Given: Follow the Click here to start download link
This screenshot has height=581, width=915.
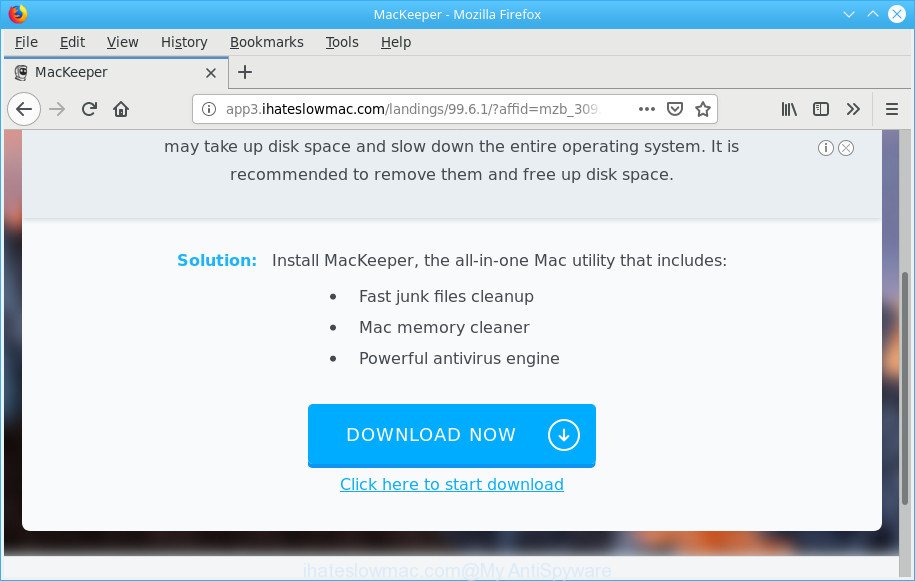Looking at the screenshot, I should (452, 484).
